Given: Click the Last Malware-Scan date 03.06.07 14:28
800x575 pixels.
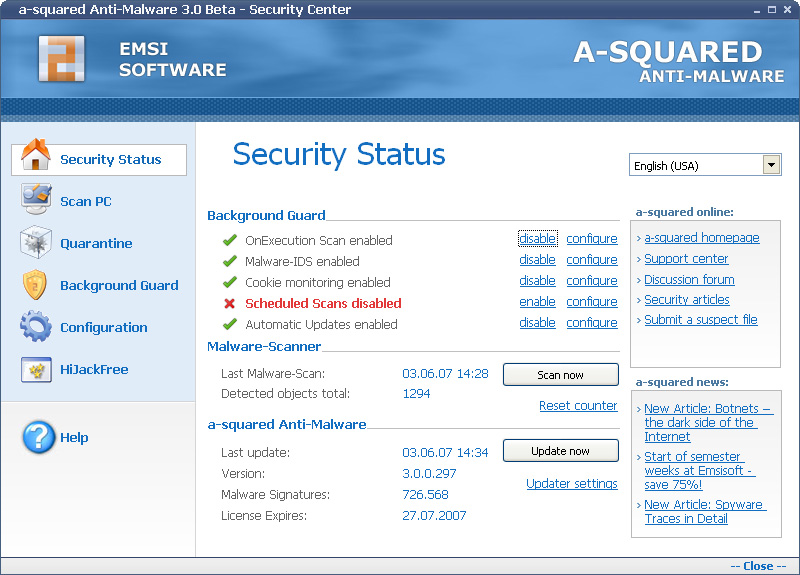Looking at the screenshot, I should pyautogui.click(x=445, y=373).
